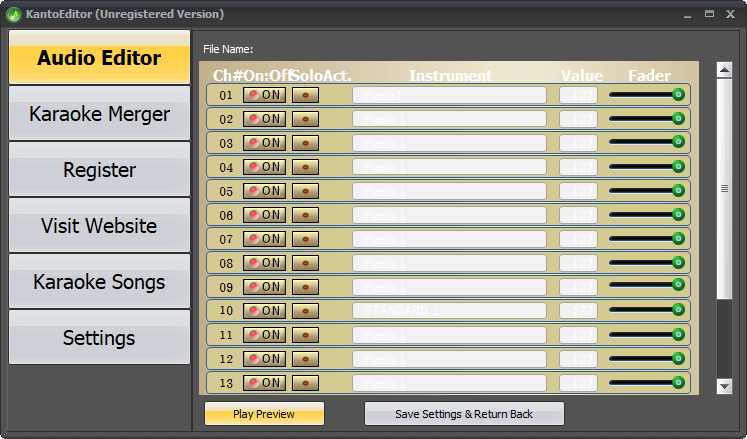This screenshot has width=747, height=439.
Task: Click channel 07 fader knob
Action: [x=678, y=238]
